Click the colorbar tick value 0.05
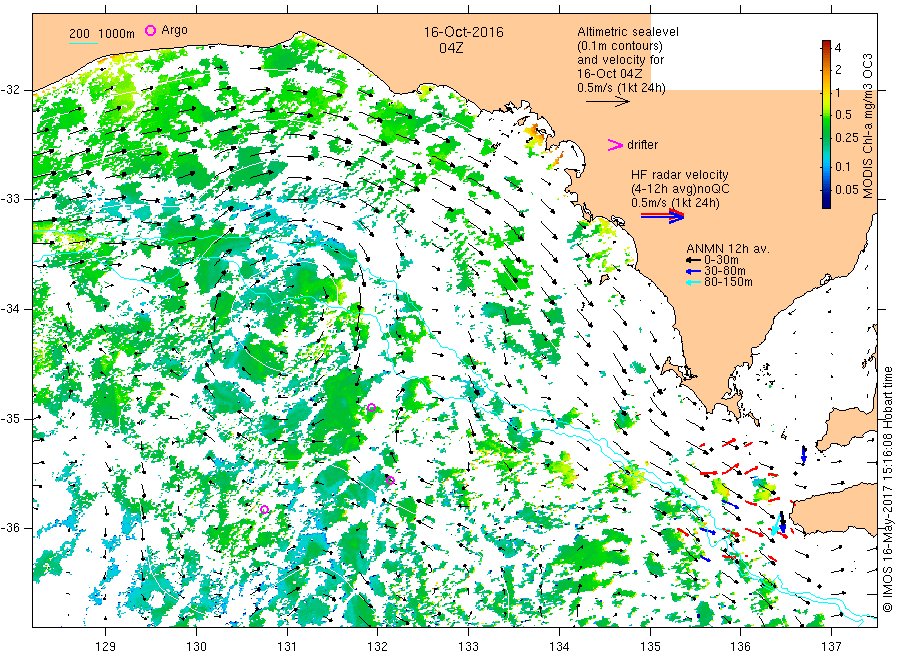Screen dimensions: 900x660 pos(847,189)
